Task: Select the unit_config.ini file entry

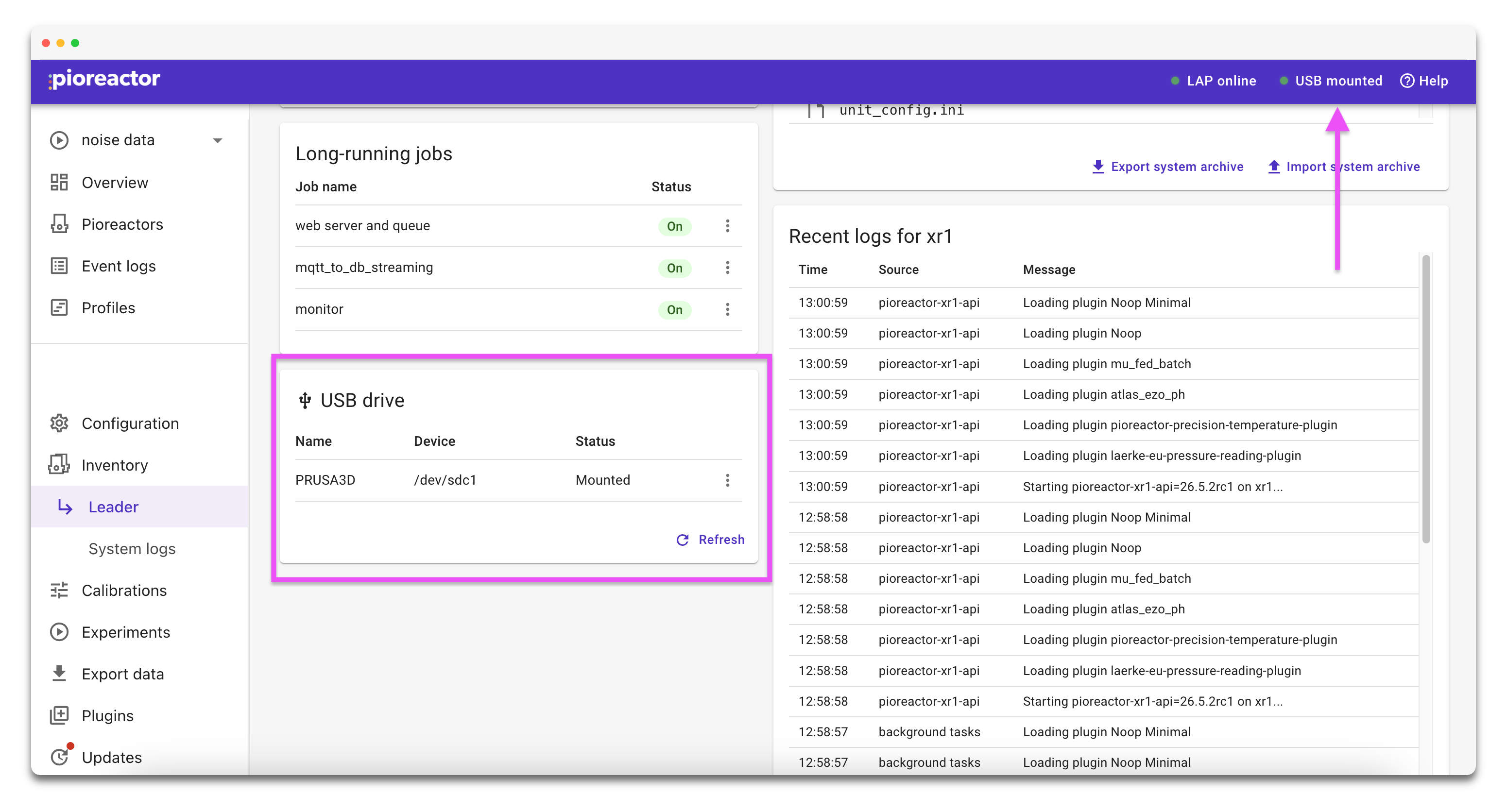Action: [902, 110]
